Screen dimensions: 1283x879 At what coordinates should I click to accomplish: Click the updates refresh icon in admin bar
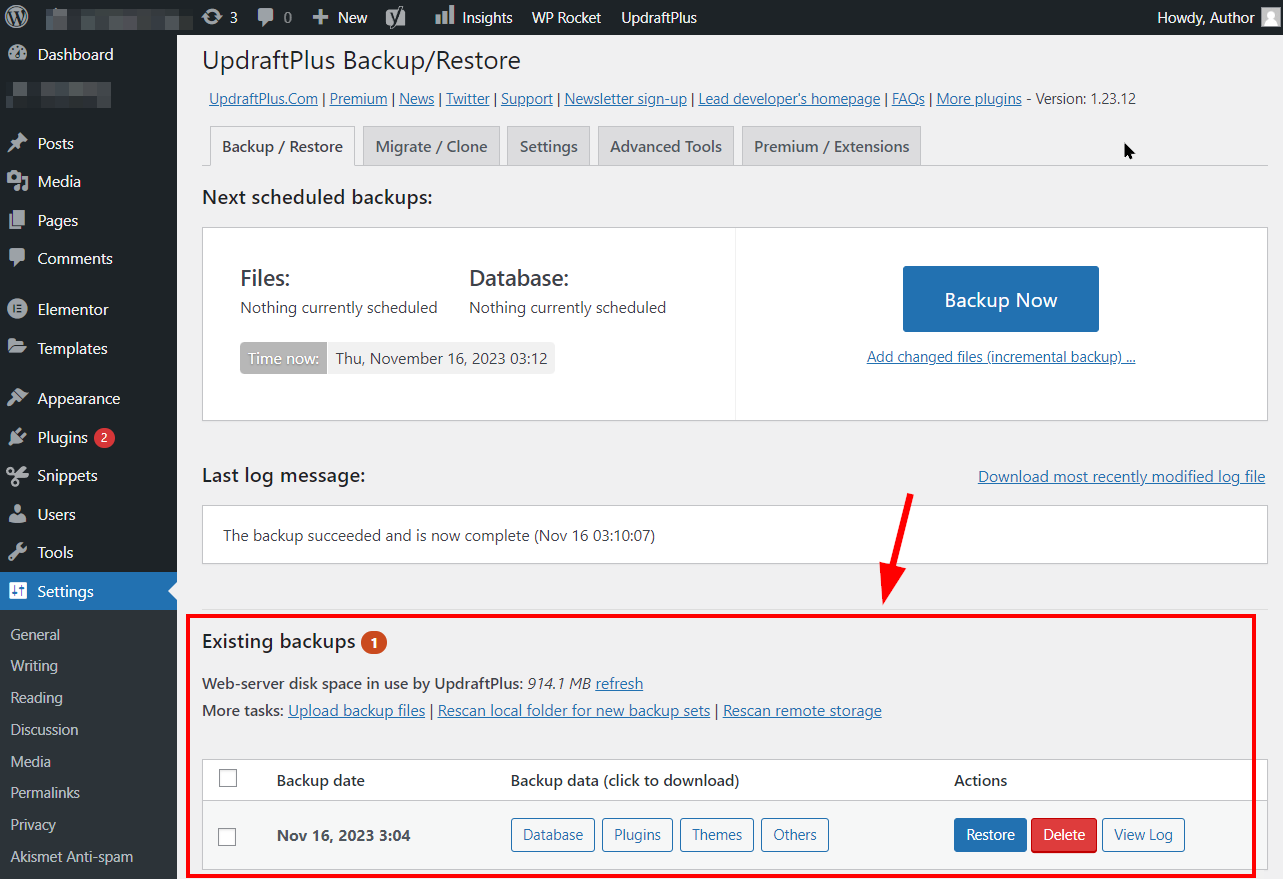pyautogui.click(x=211, y=17)
